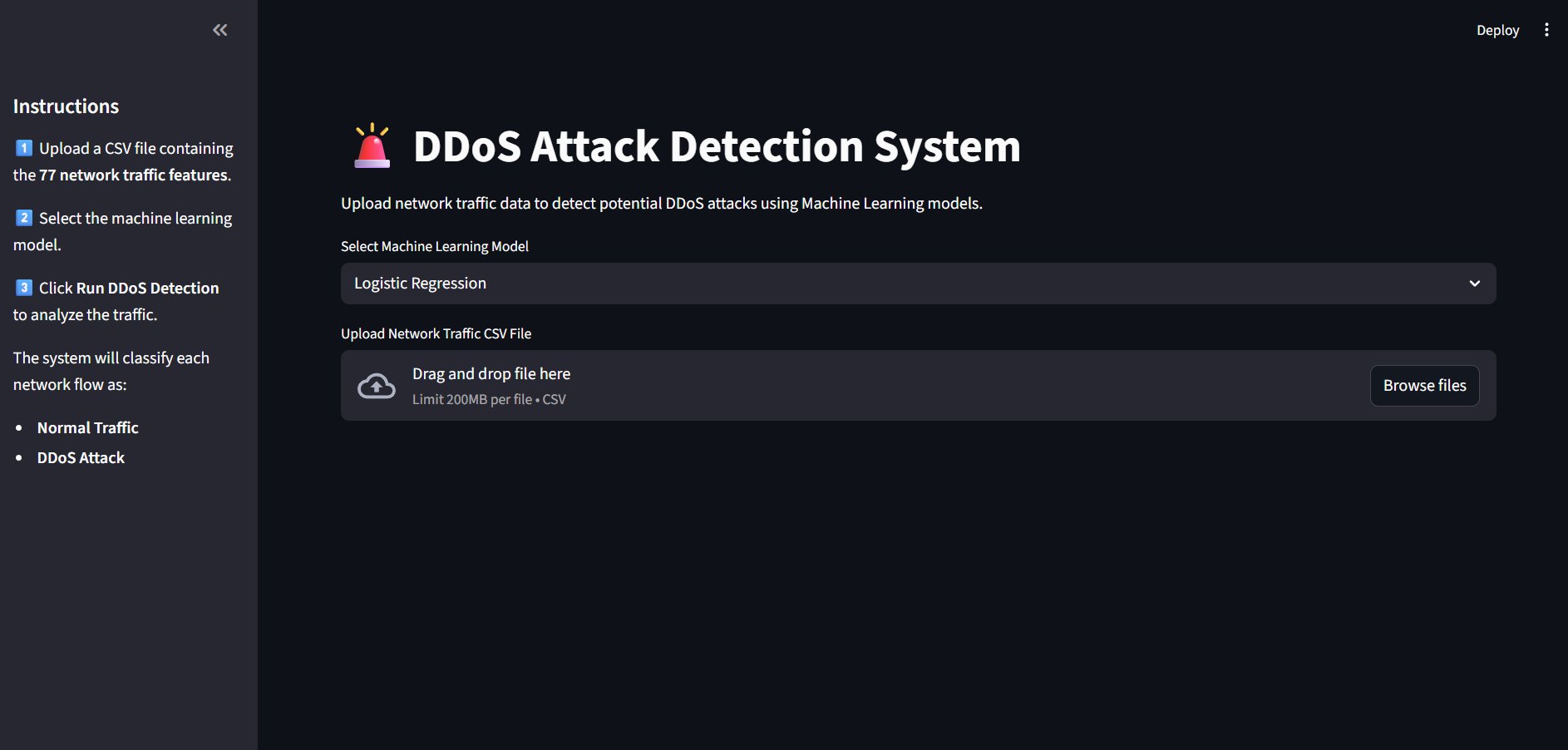
Task: Click the Instructions sidebar heading
Action: [66, 106]
